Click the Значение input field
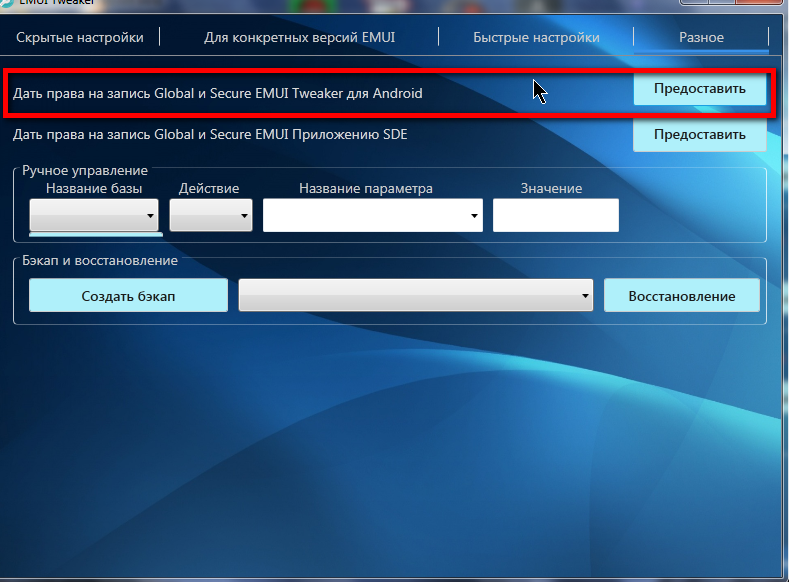Viewport: 789px width, 582px height. click(x=556, y=215)
